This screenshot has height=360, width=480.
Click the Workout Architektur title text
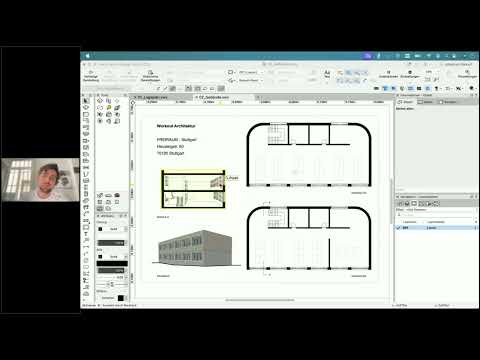click(x=176, y=126)
